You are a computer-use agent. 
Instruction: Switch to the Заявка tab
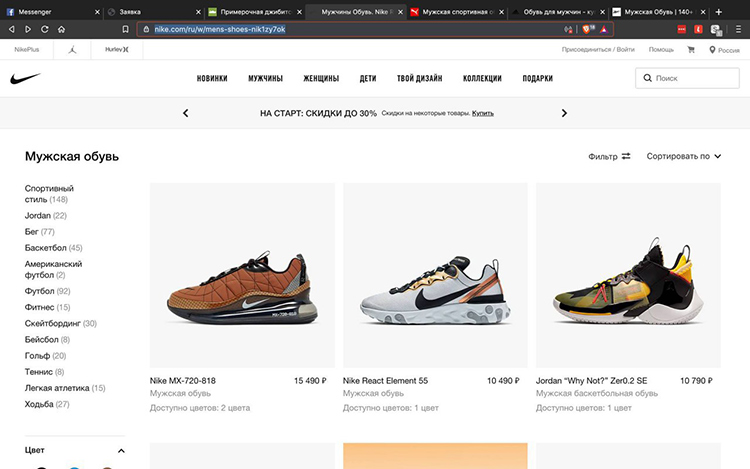[x=153, y=12]
